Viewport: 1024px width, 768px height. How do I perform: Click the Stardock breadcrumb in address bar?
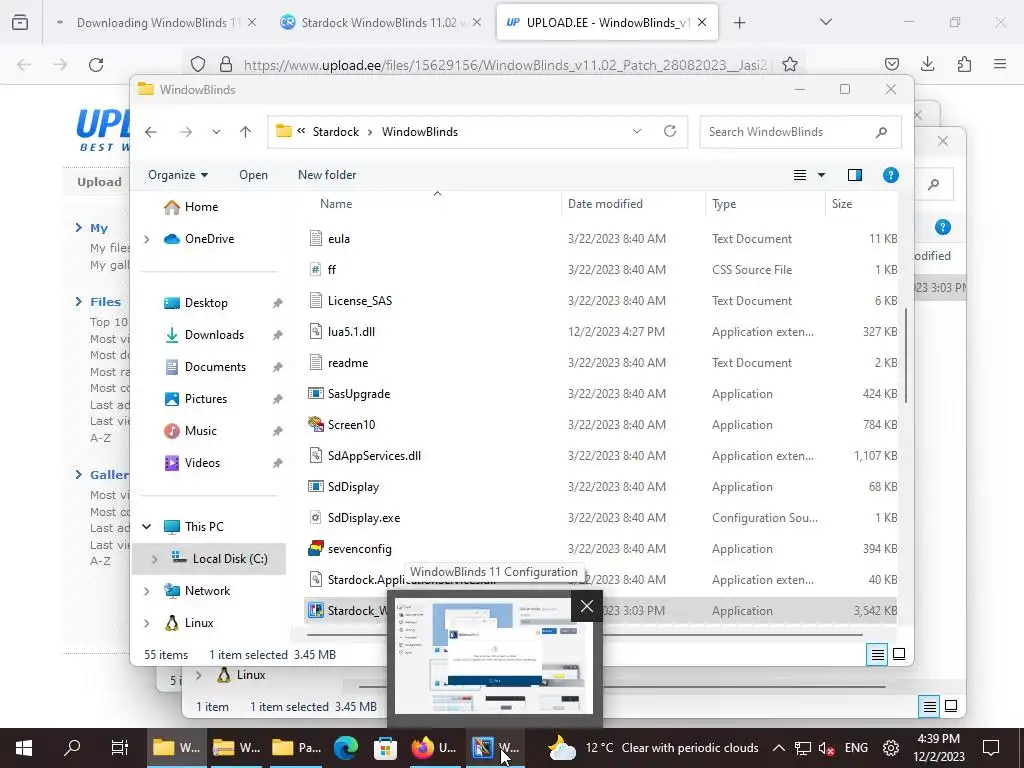pyautogui.click(x=336, y=132)
